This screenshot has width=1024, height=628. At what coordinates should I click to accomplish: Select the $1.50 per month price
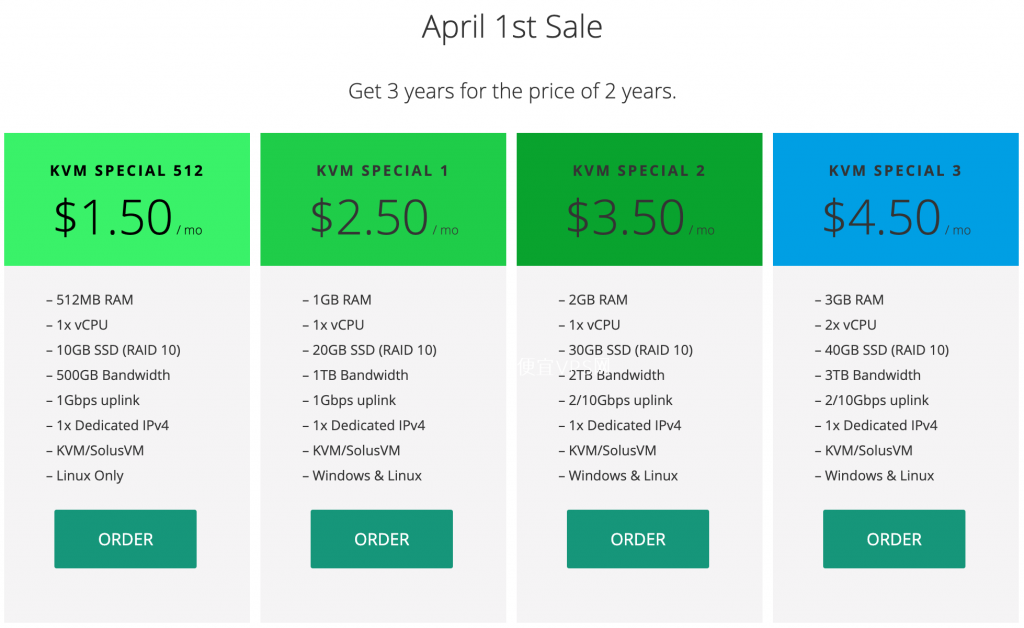(127, 217)
